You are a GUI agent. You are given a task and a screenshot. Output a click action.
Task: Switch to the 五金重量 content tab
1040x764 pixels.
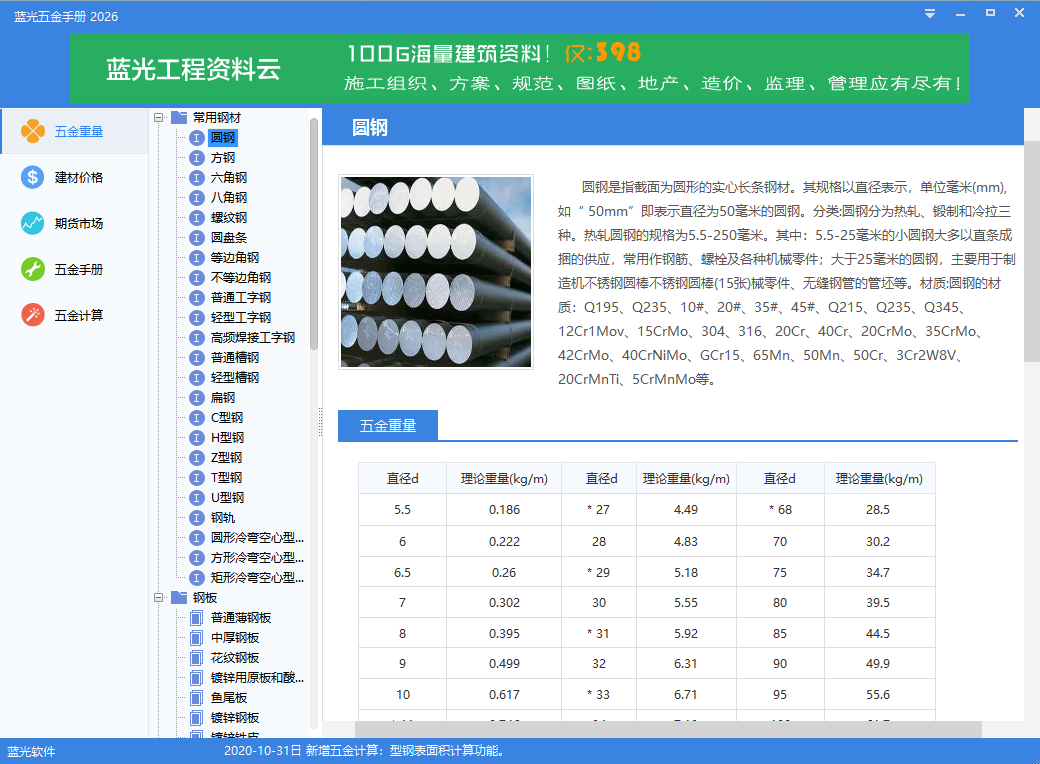click(x=387, y=426)
